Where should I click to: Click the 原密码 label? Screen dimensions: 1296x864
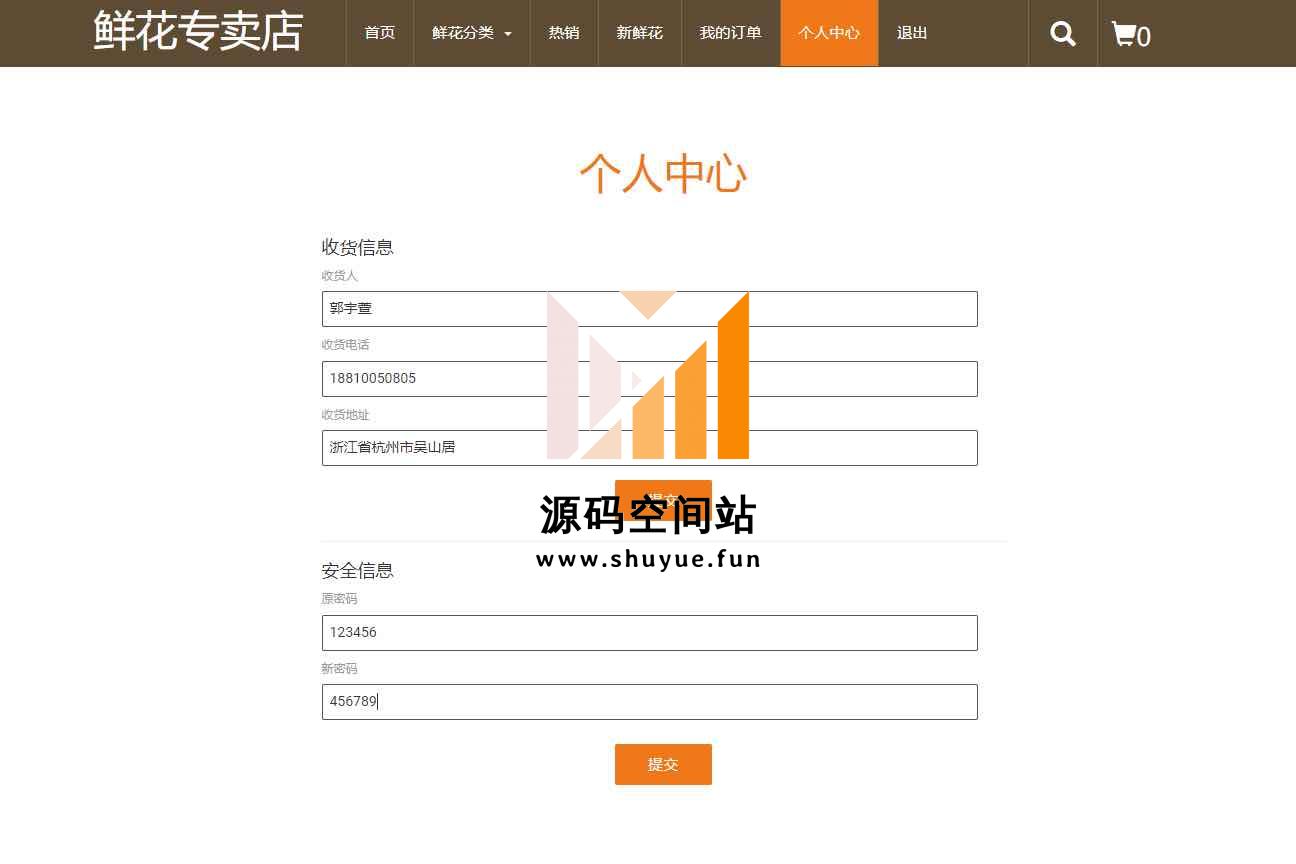339,599
